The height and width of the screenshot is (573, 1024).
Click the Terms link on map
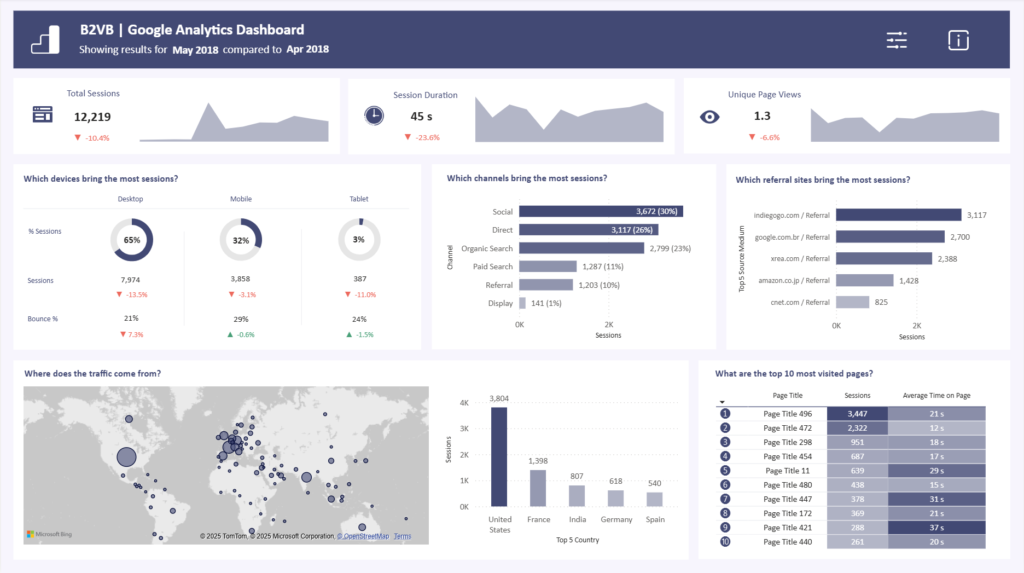402,537
